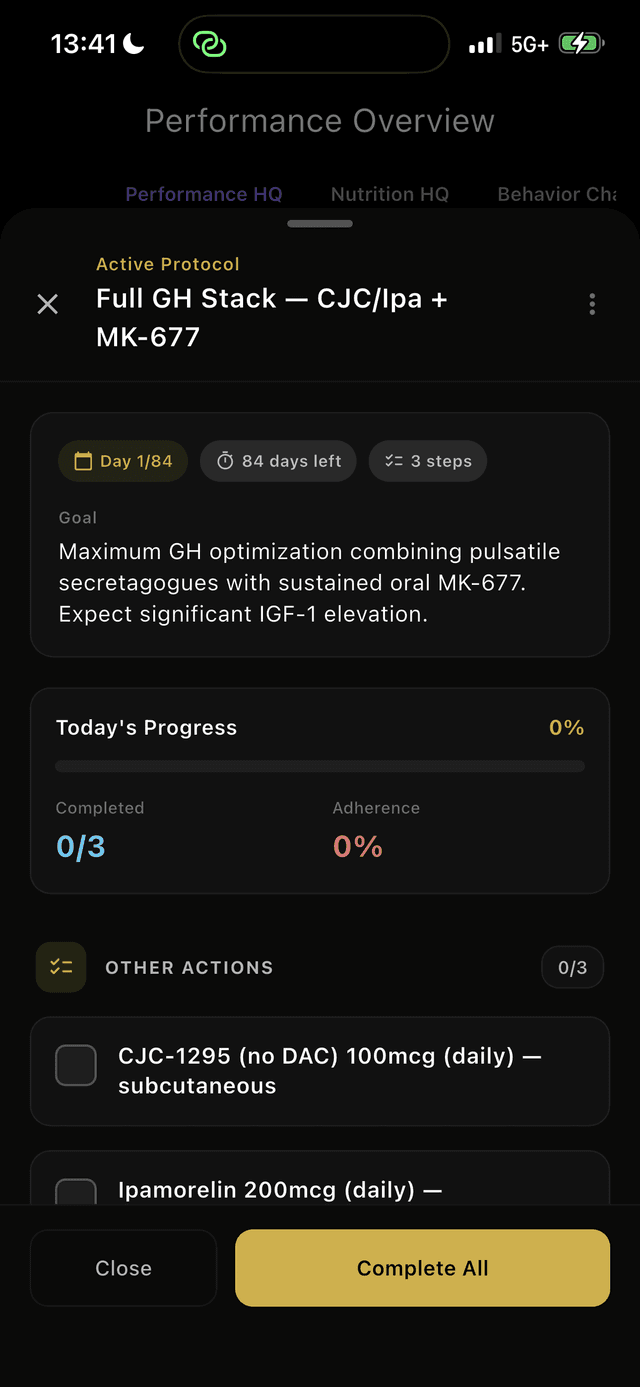The height and width of the screenshot is (1387, 640).
Task: Tap the checklist icon in 3 steps chip
Action: point(394,461)
